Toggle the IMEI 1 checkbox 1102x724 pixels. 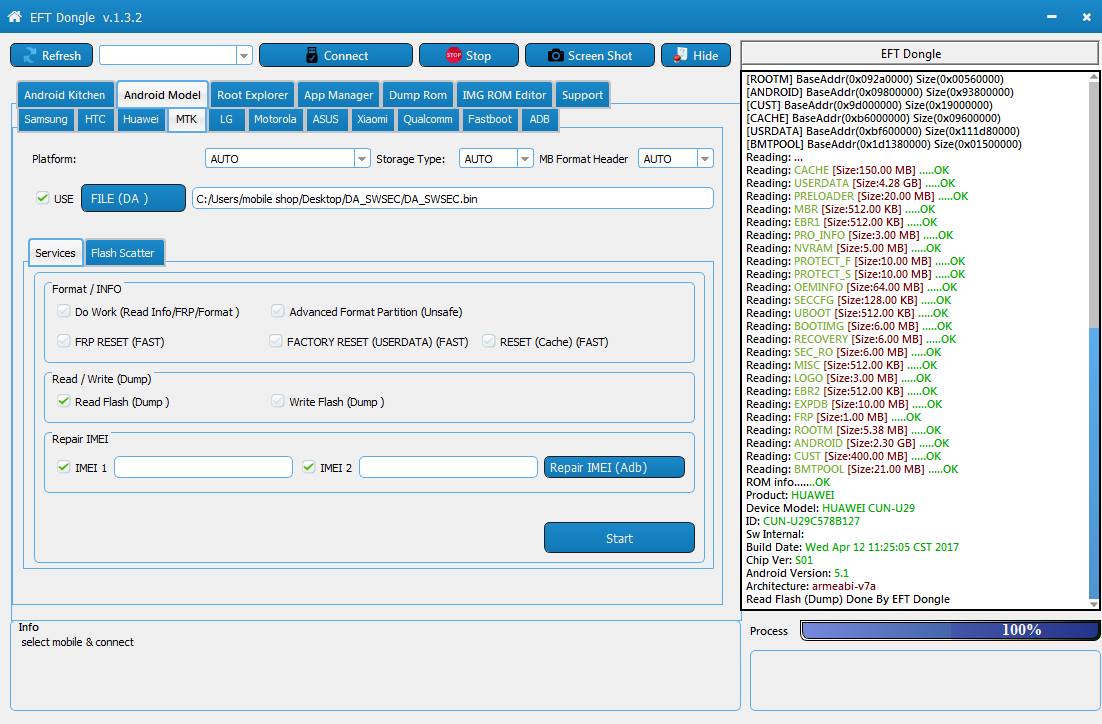pyautogui.click(x=64, y=467)
